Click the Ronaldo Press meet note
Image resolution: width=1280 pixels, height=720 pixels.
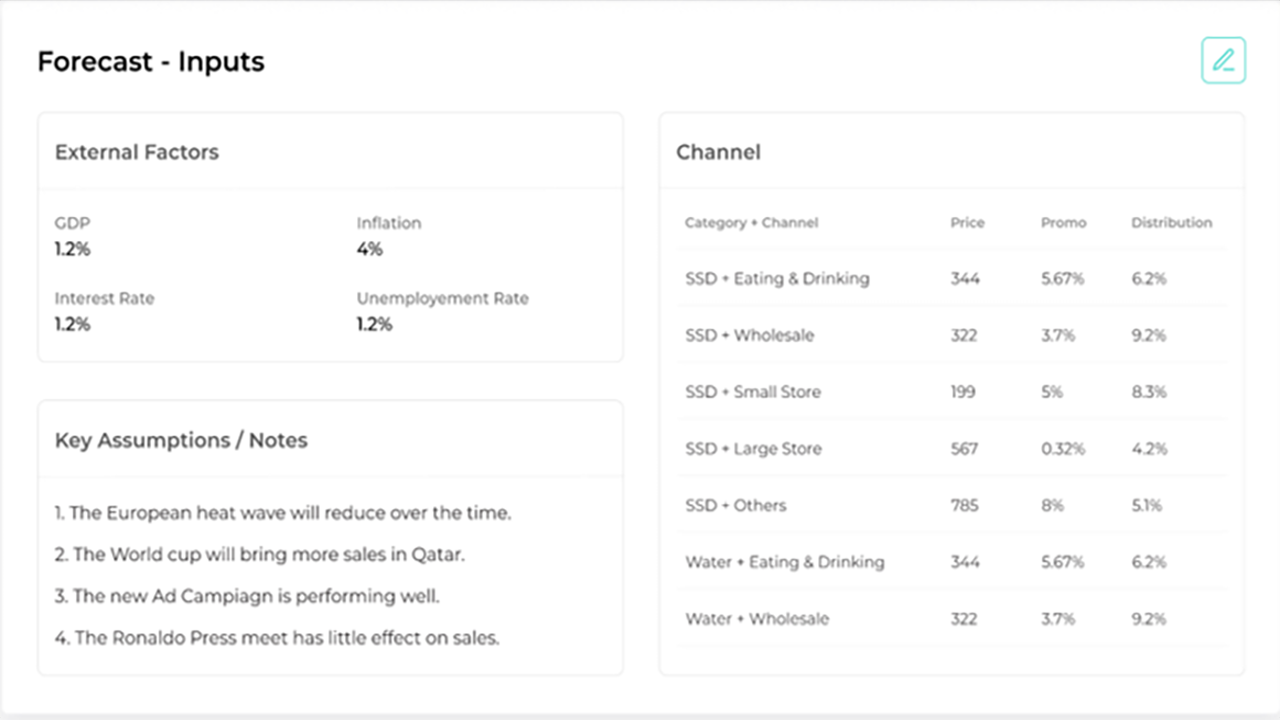tap(277, 637)
